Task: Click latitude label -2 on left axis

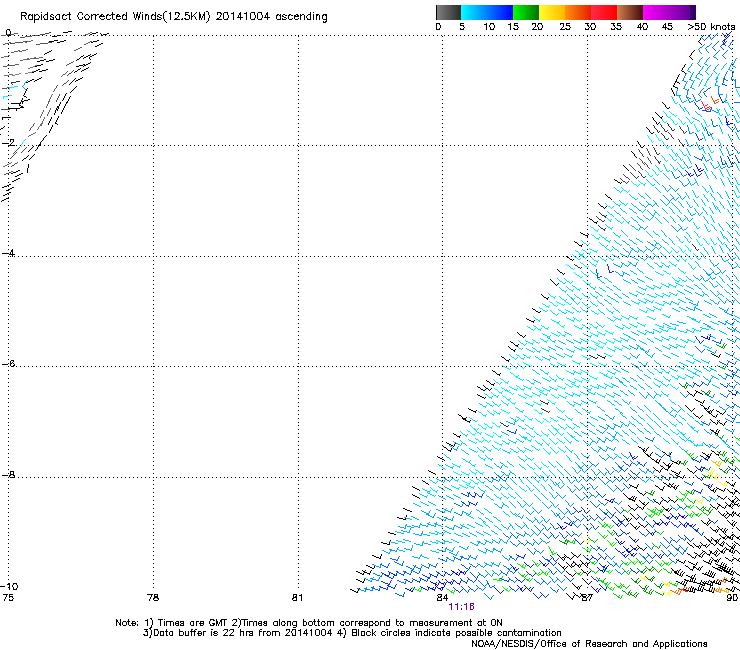Action: click(x=8, y=143)
